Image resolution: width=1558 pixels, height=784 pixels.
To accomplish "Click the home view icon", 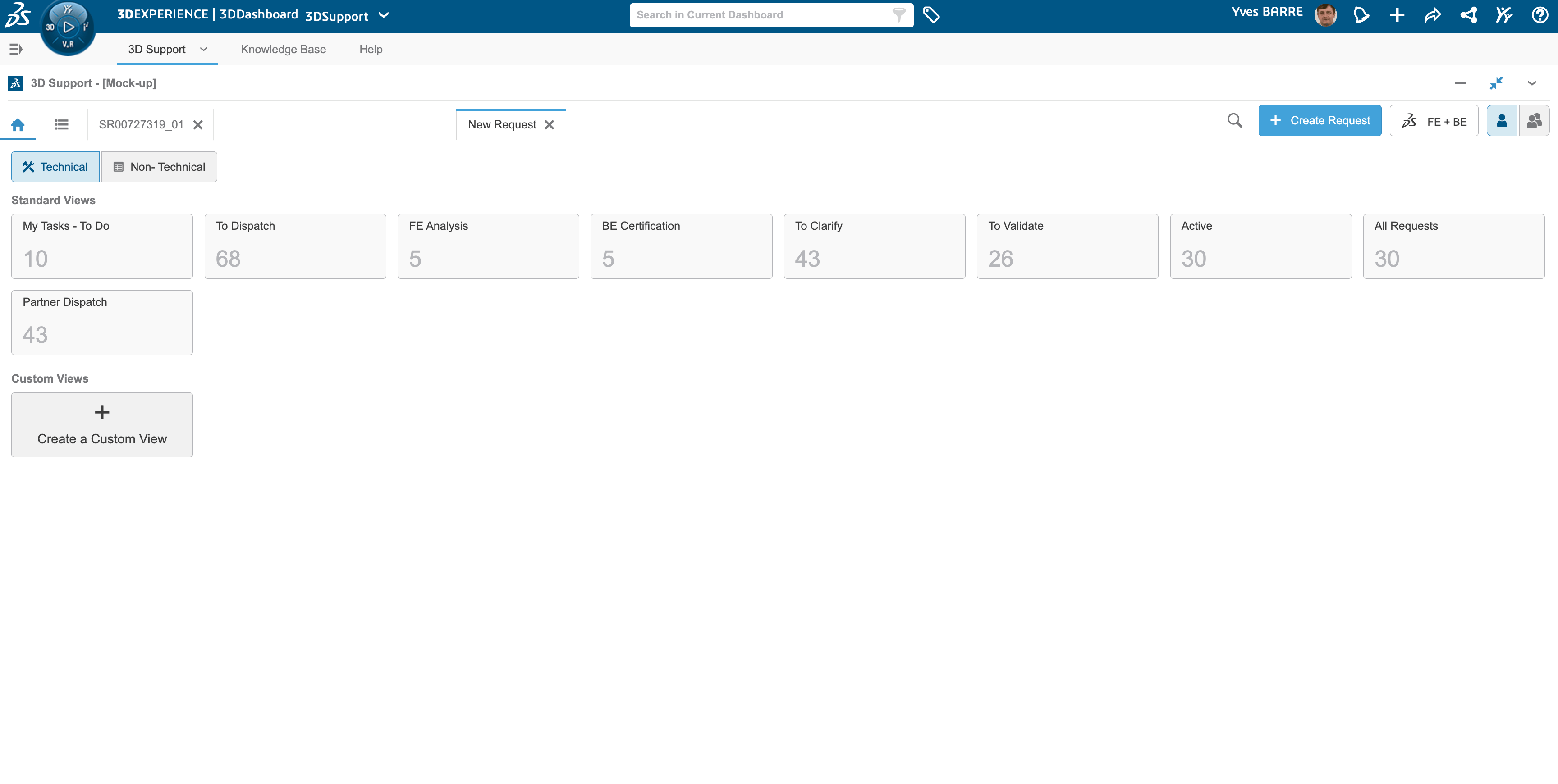I will [18, 124].
